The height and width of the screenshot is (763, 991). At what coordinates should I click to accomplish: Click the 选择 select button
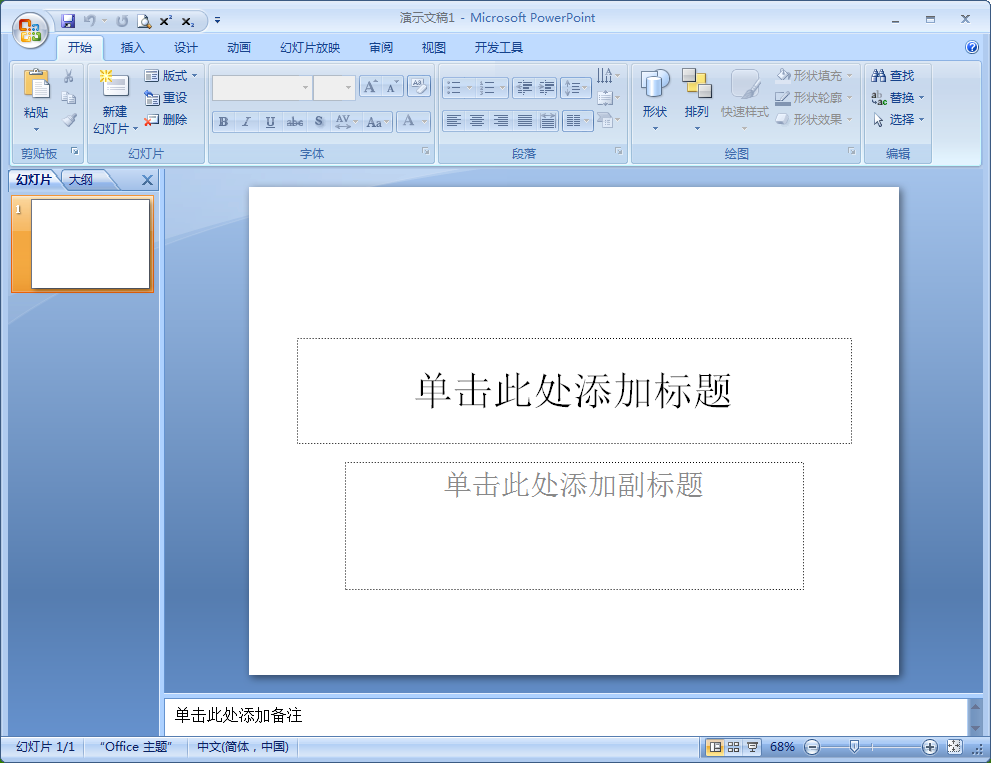[x=897, y=119]
